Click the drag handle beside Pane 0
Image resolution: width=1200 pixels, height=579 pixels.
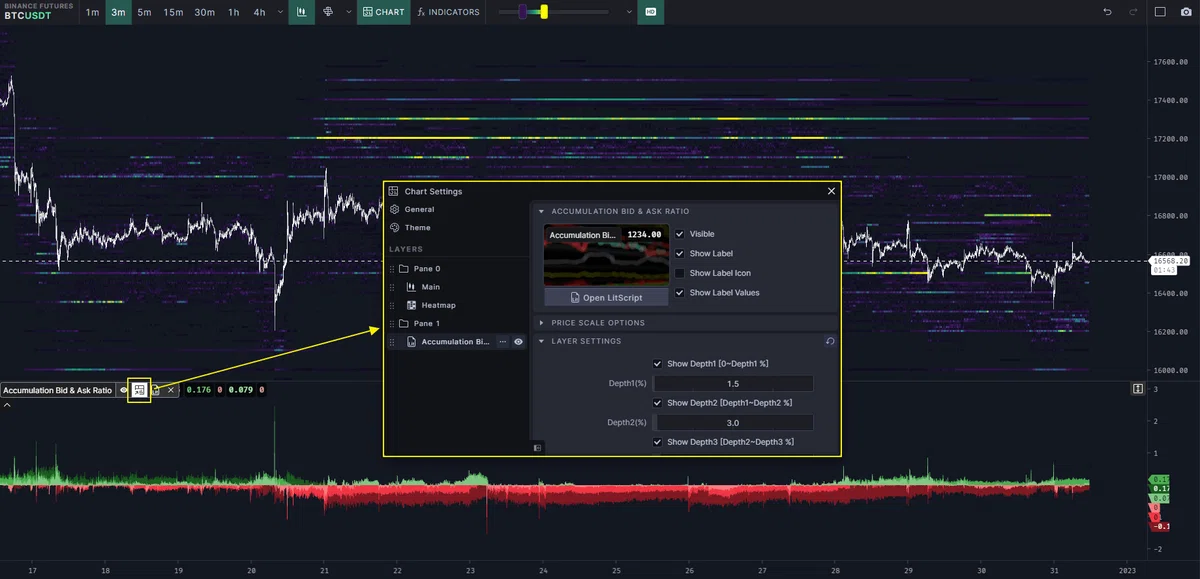(390, 269)
